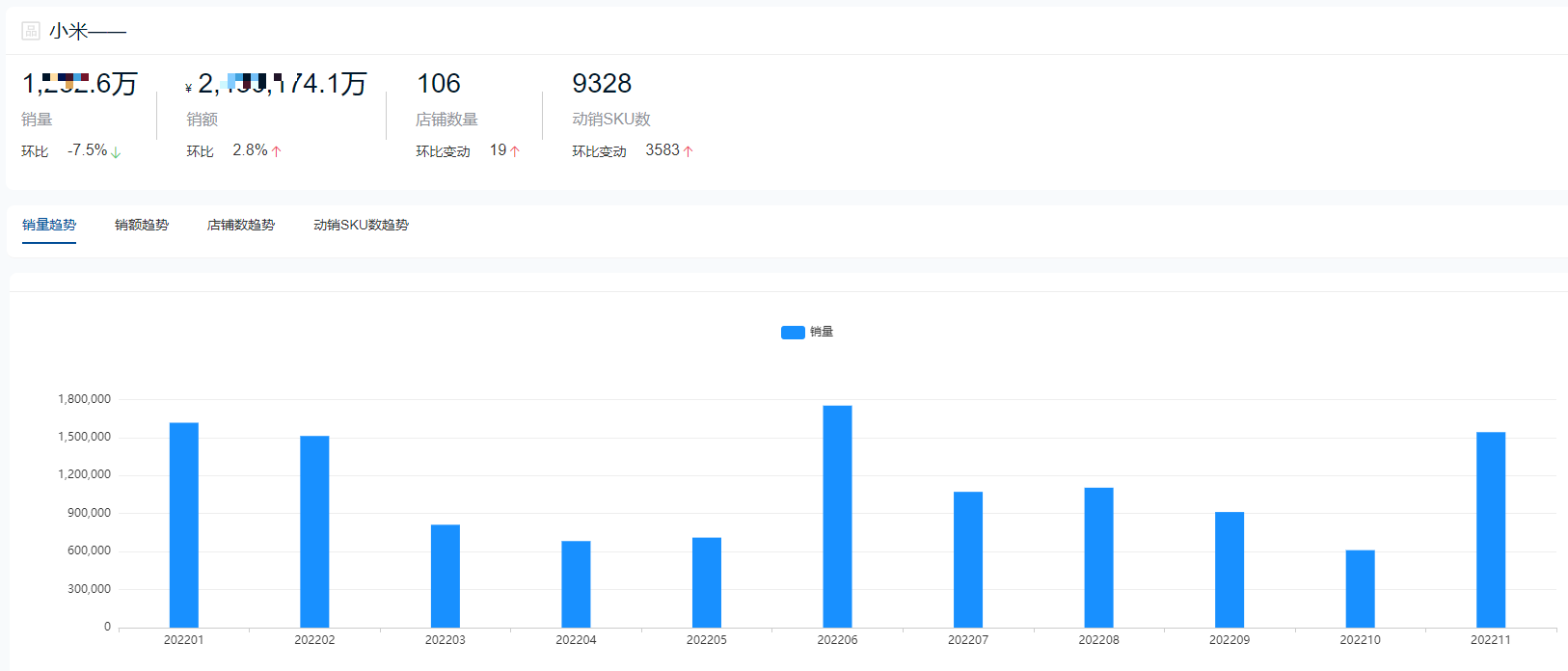Click the 动销SKU数 value 9328

pos(602,84)
